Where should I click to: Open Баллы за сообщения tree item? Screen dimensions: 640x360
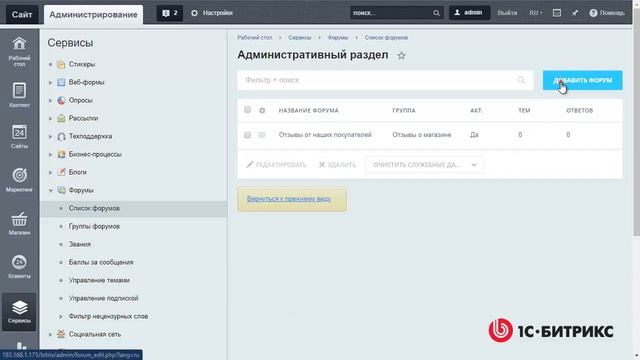click(x=101, y=262)
